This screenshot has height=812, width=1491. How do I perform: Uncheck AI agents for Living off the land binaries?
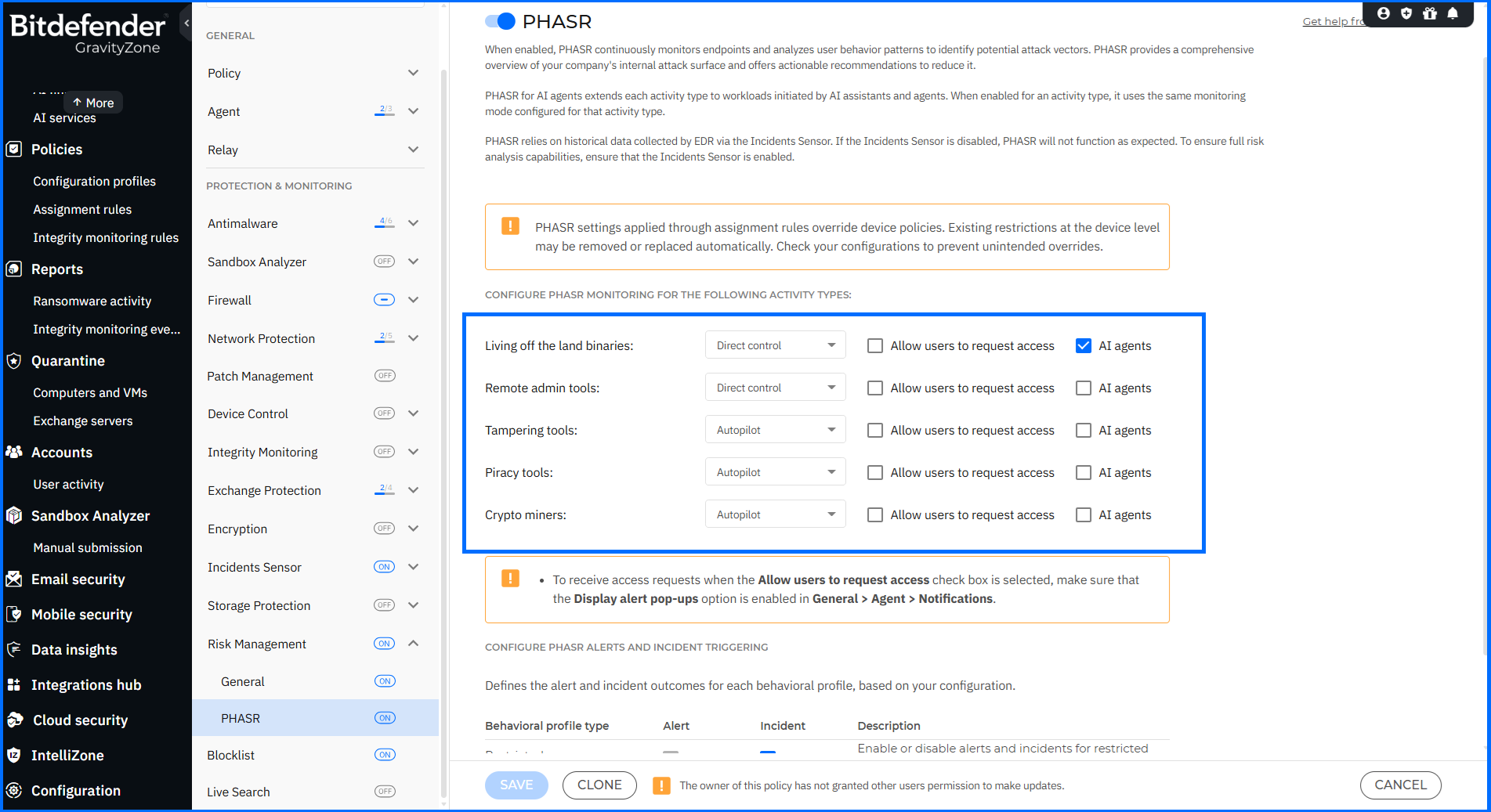[x=1084, y=345]
